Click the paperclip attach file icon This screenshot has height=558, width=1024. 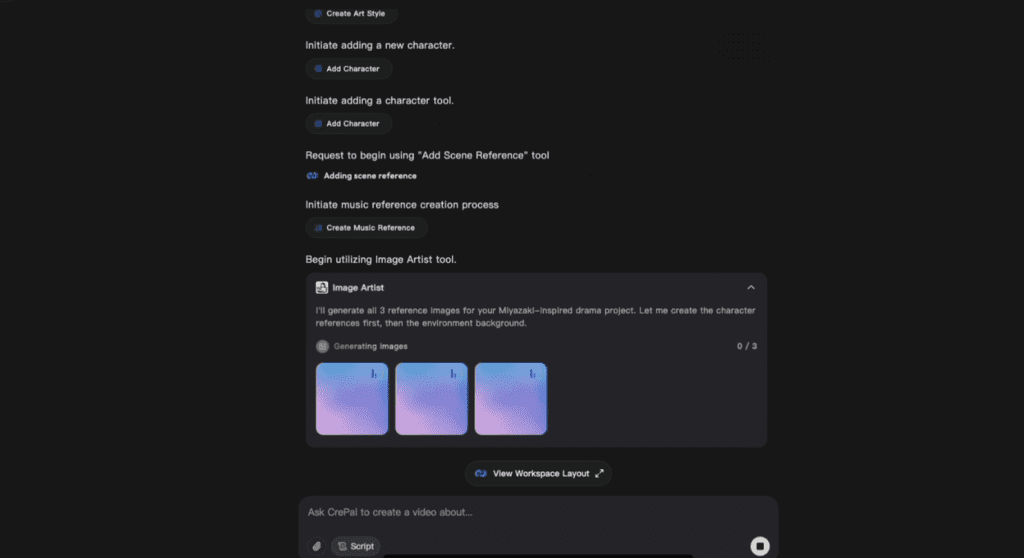tap(317, 547)
